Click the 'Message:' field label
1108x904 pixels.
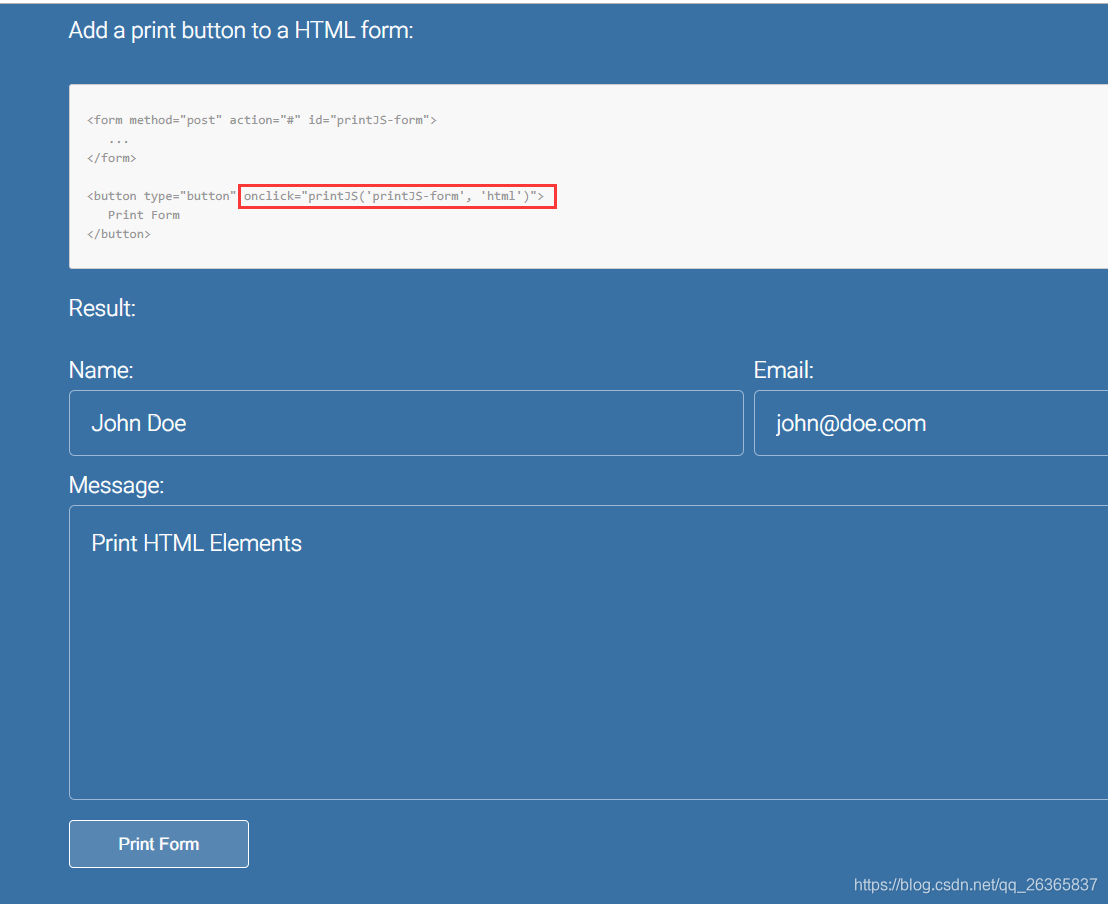point(117,485)
